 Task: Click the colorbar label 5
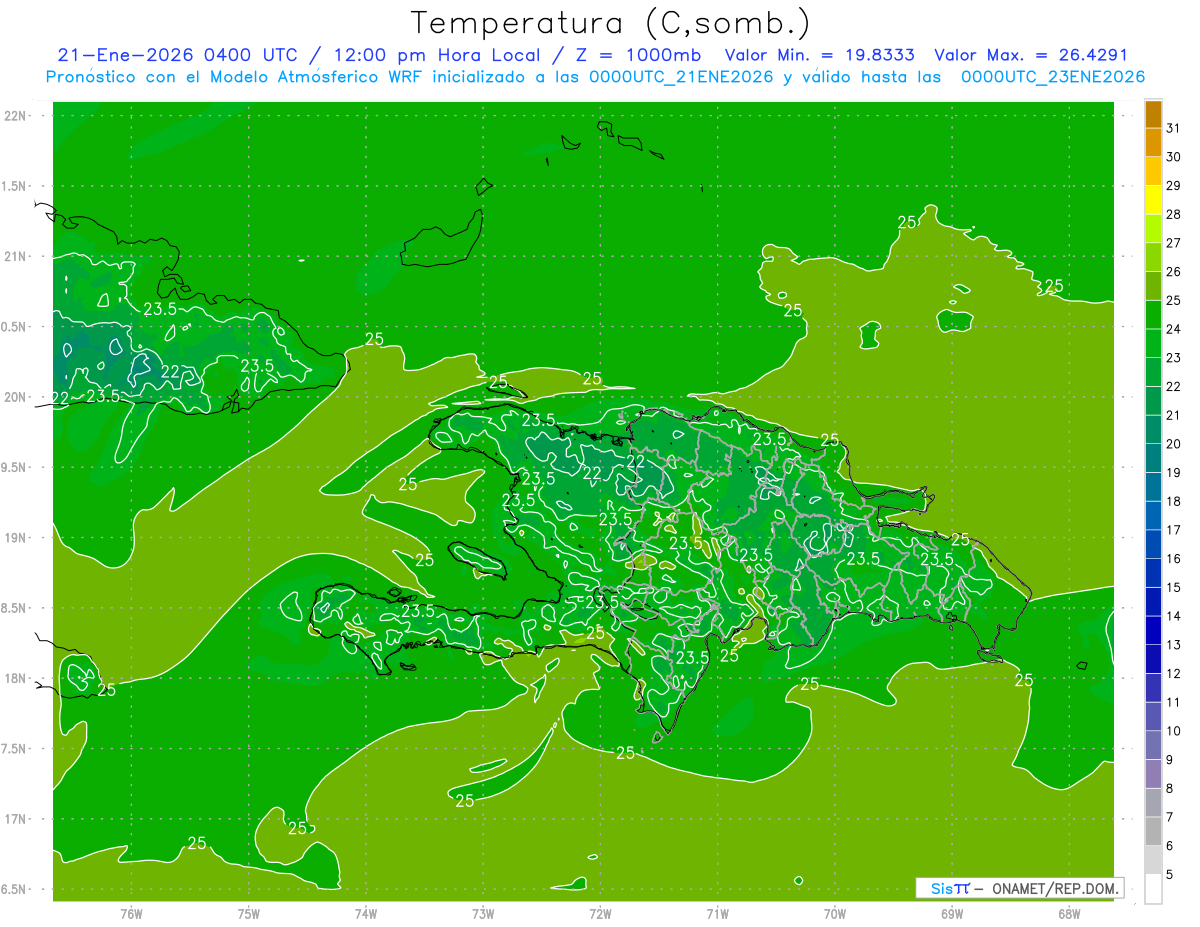point(1170,874)
